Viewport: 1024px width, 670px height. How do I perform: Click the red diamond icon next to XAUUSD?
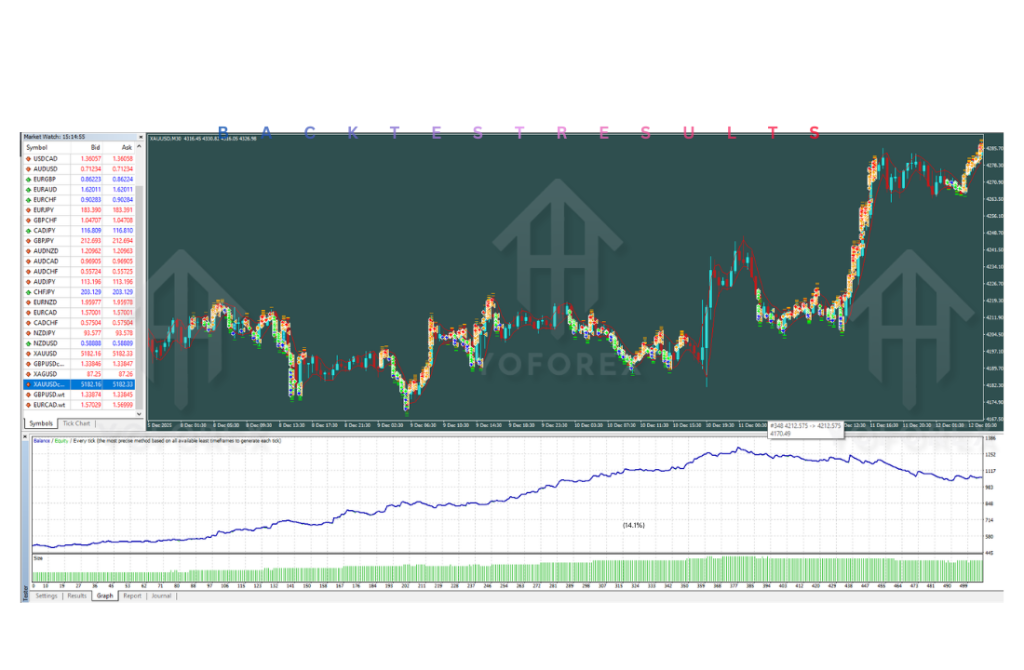coord(30,355)
